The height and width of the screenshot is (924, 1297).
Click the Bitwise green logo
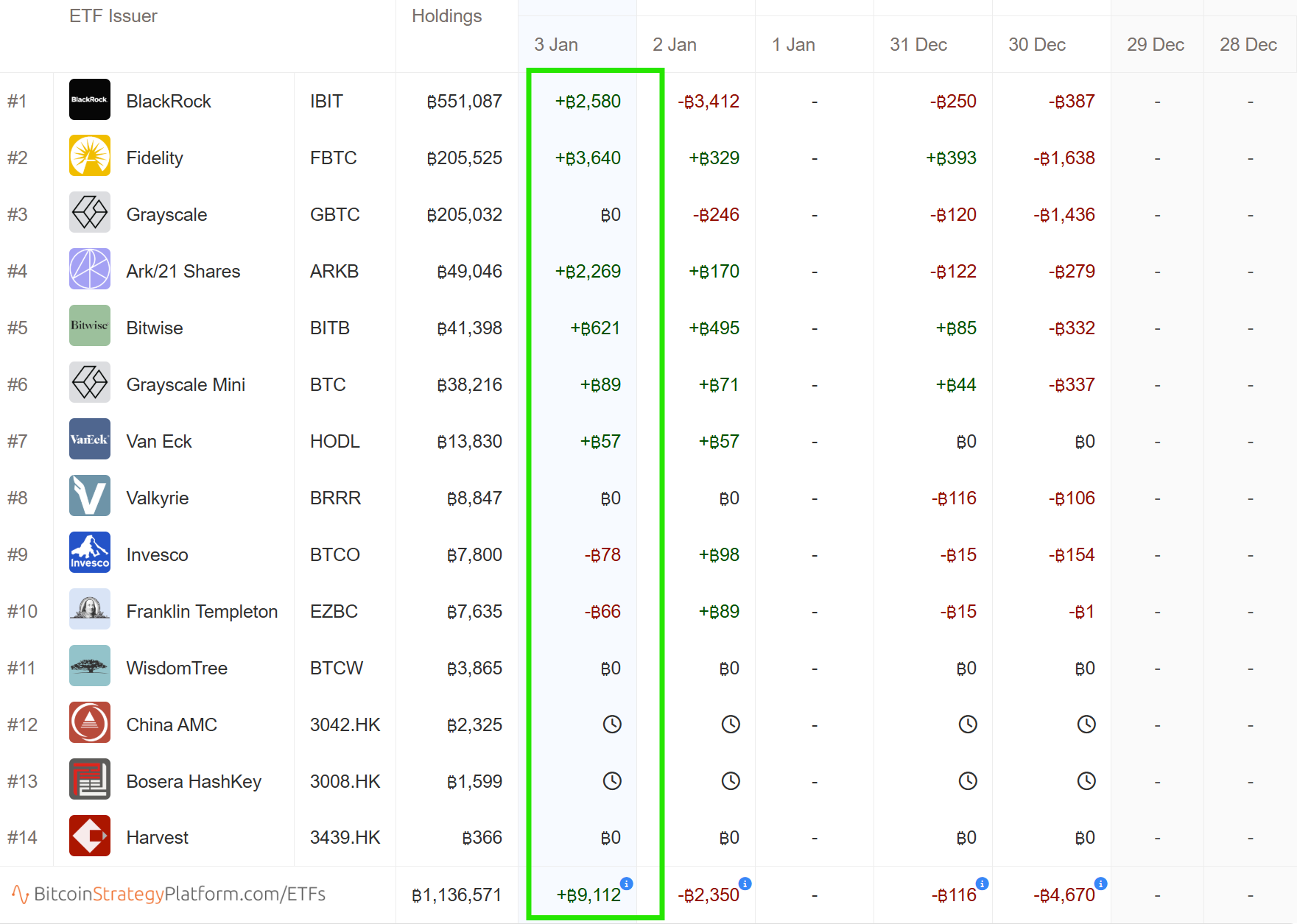tap(90, 326)
